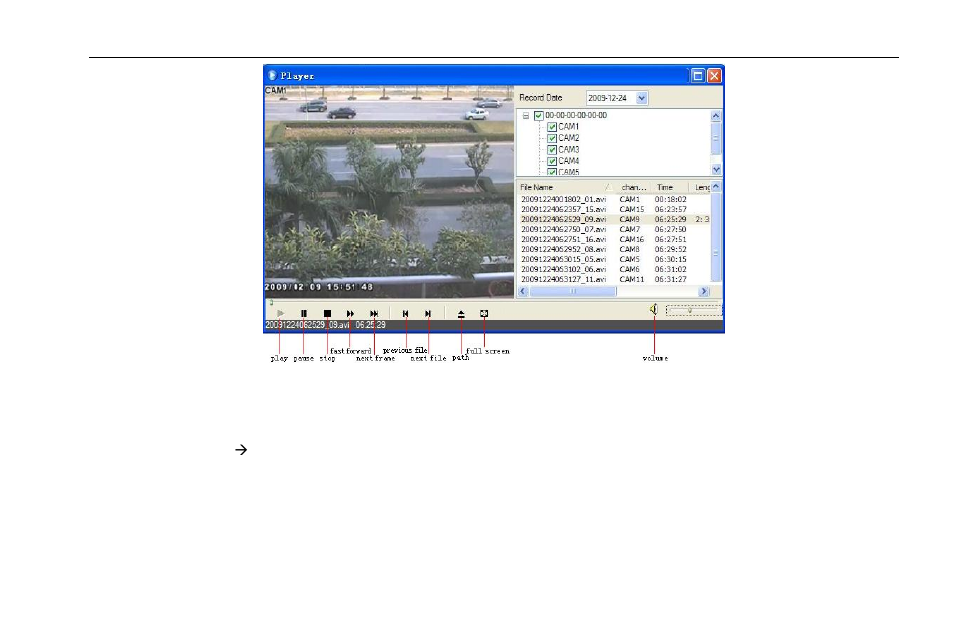
Task: Click file list horizontal scroll left arrow
Action: (x=523, y=292)
